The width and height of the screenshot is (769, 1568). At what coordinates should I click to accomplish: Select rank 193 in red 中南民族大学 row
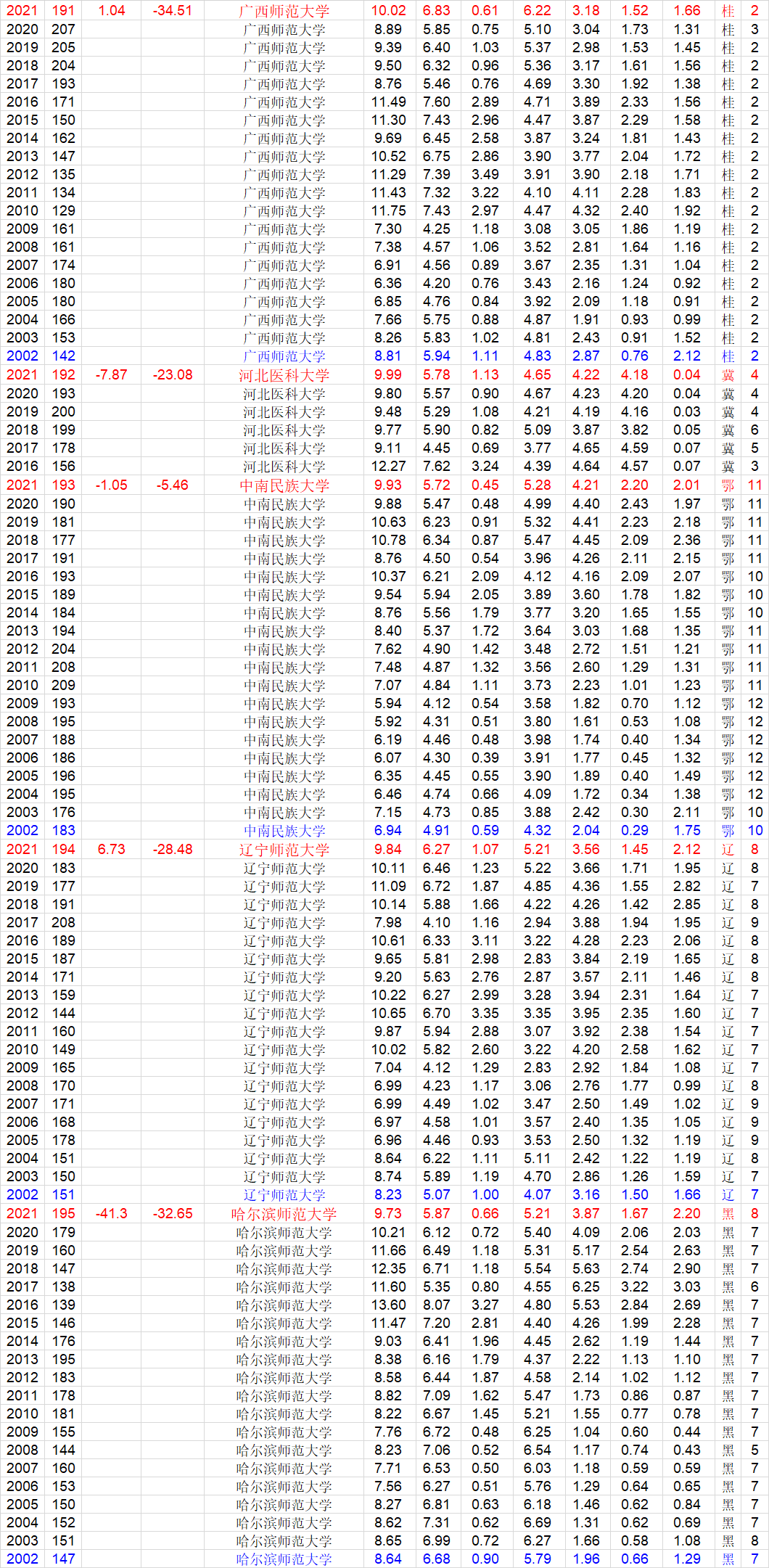point(64,485)
